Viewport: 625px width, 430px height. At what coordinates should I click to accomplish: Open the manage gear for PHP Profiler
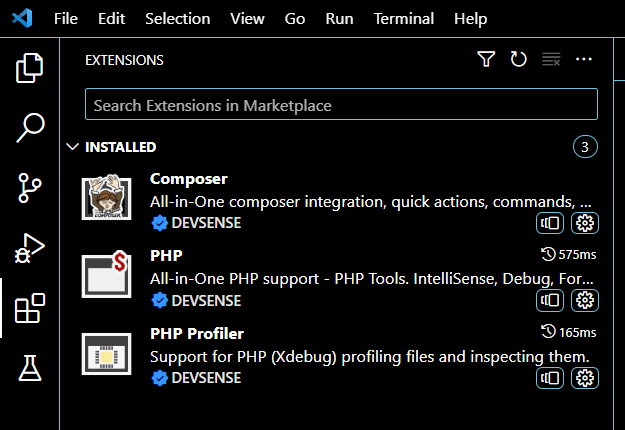coord(584,378)
